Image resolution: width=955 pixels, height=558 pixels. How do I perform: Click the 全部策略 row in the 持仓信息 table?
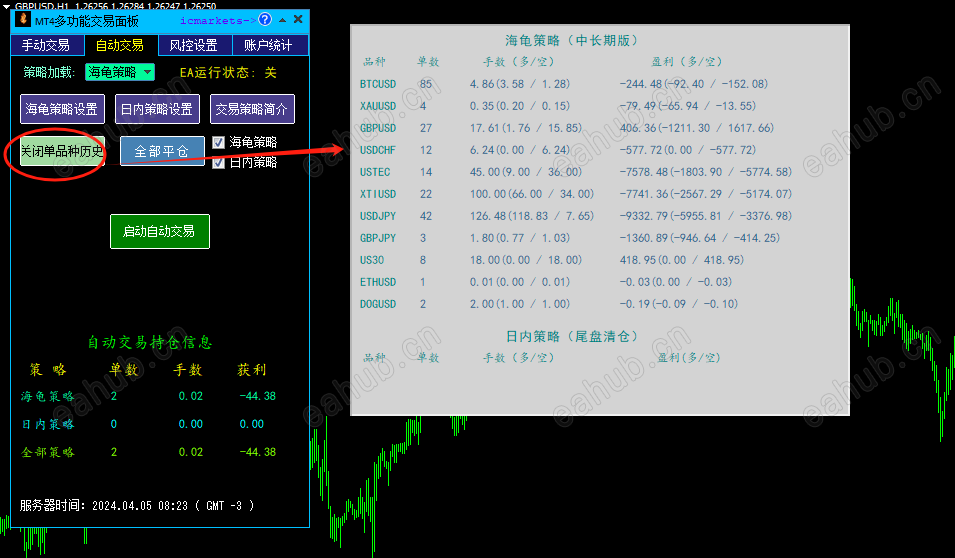(149, 452)
